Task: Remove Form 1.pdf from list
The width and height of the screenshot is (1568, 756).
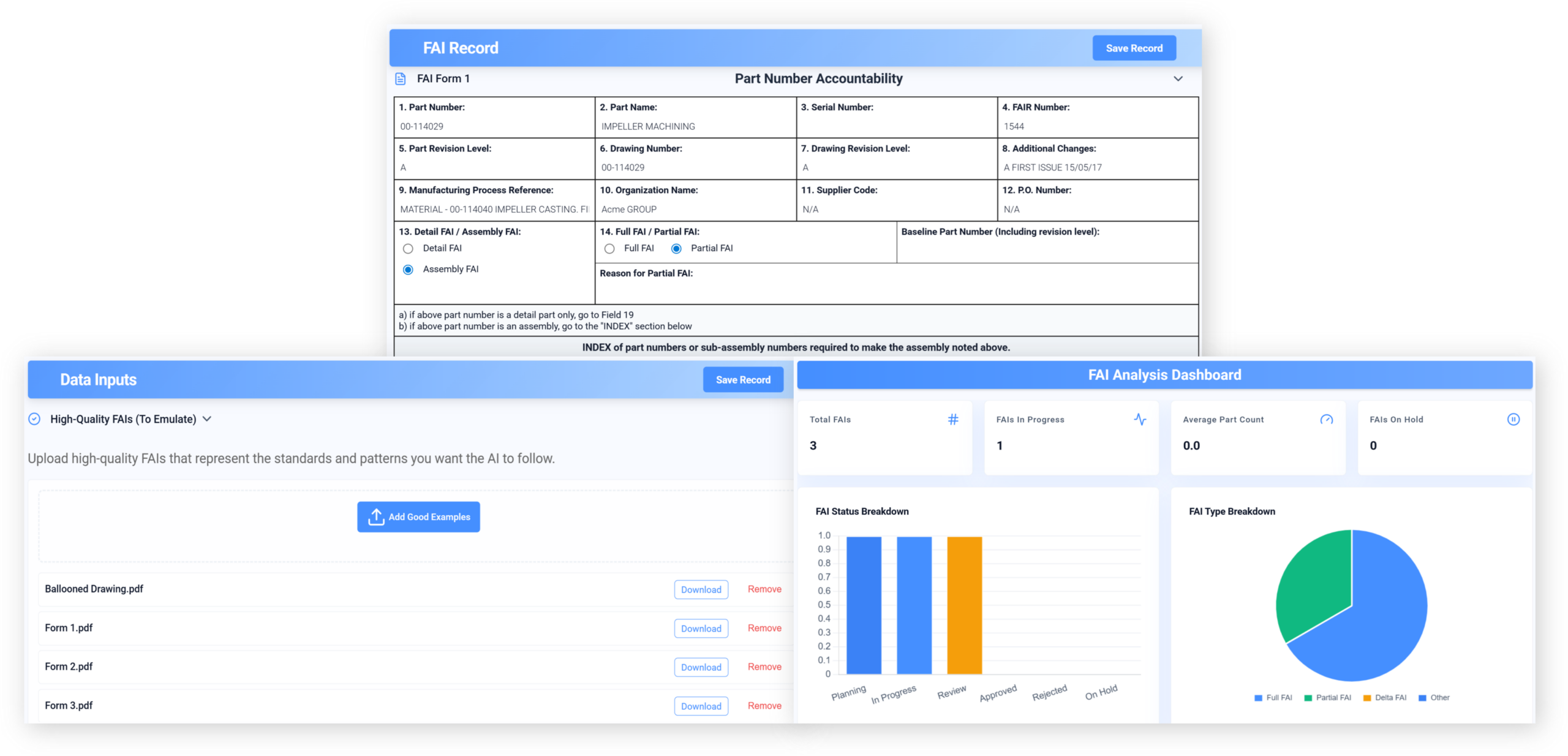Action: point(764,628)
